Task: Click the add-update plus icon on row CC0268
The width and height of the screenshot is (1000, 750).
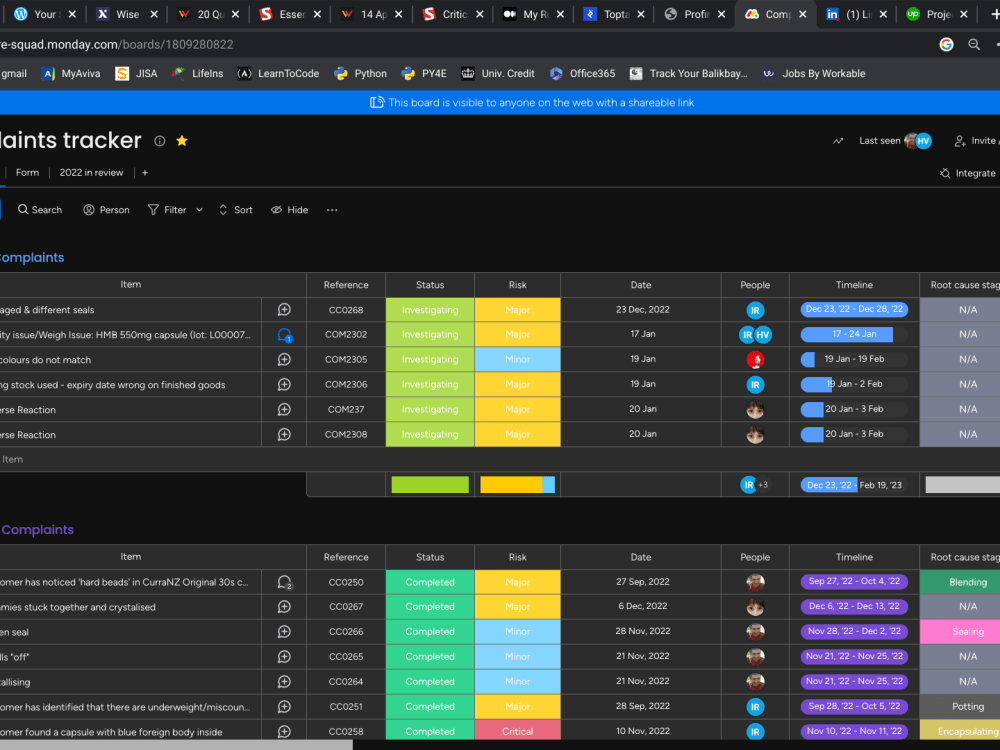Action: point(284,309)
